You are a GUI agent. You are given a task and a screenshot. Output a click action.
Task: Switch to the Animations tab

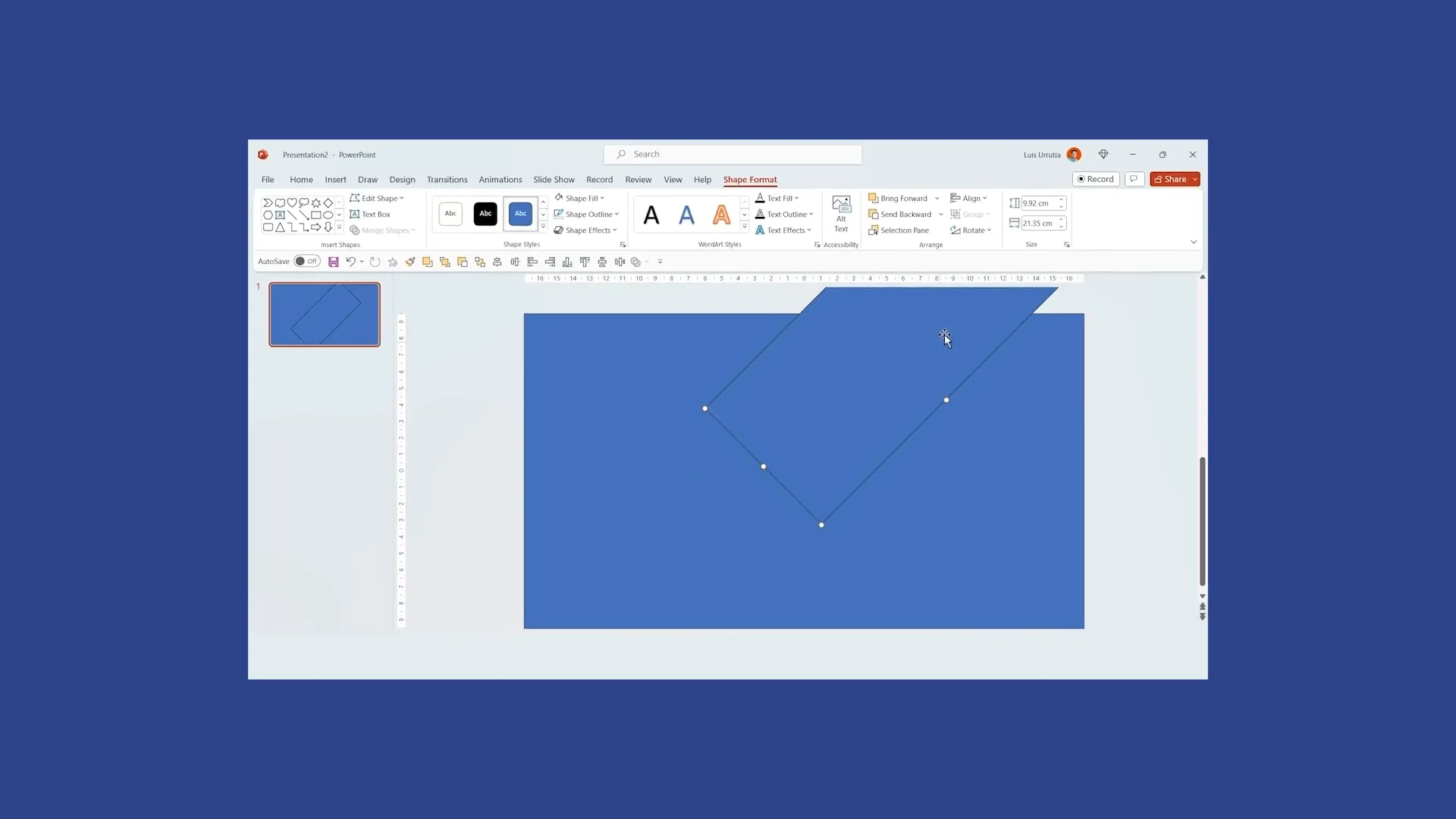click(500, 180)
